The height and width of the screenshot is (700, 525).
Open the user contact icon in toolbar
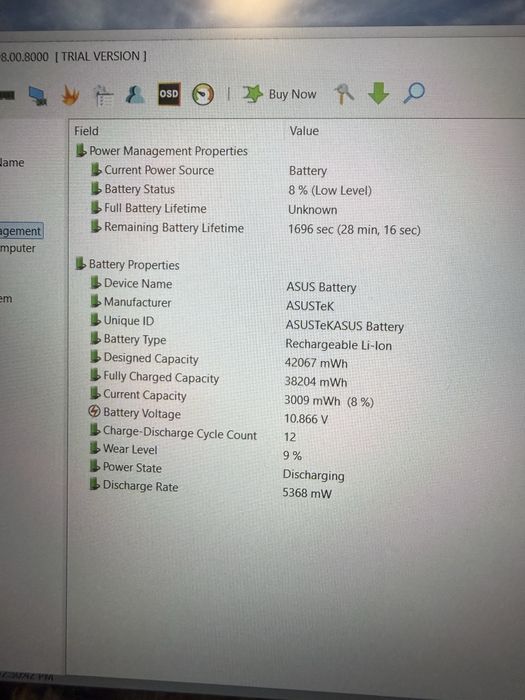pyautogui.click(x=135, y=94)
